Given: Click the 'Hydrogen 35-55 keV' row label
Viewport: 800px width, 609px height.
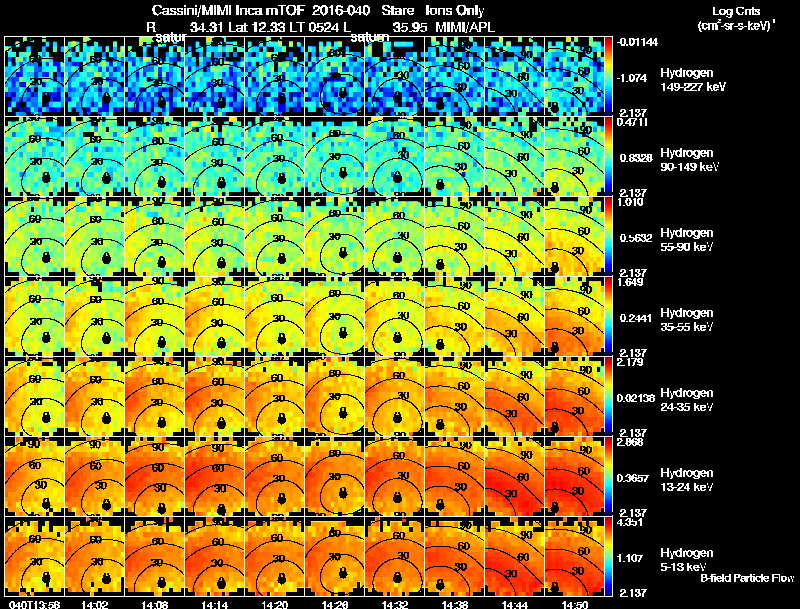Looking at the screenshot, I should [687, 320].
